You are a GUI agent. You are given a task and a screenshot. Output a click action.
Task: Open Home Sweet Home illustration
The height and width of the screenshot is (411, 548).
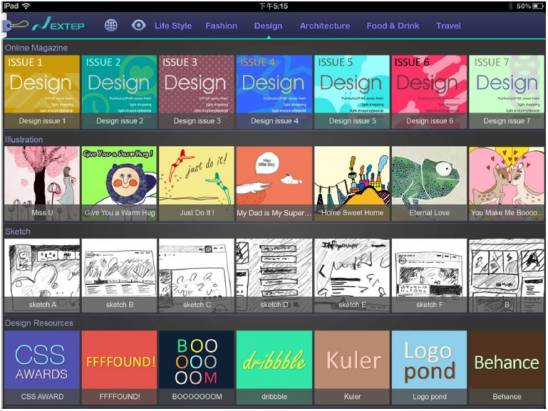point(352,183)
